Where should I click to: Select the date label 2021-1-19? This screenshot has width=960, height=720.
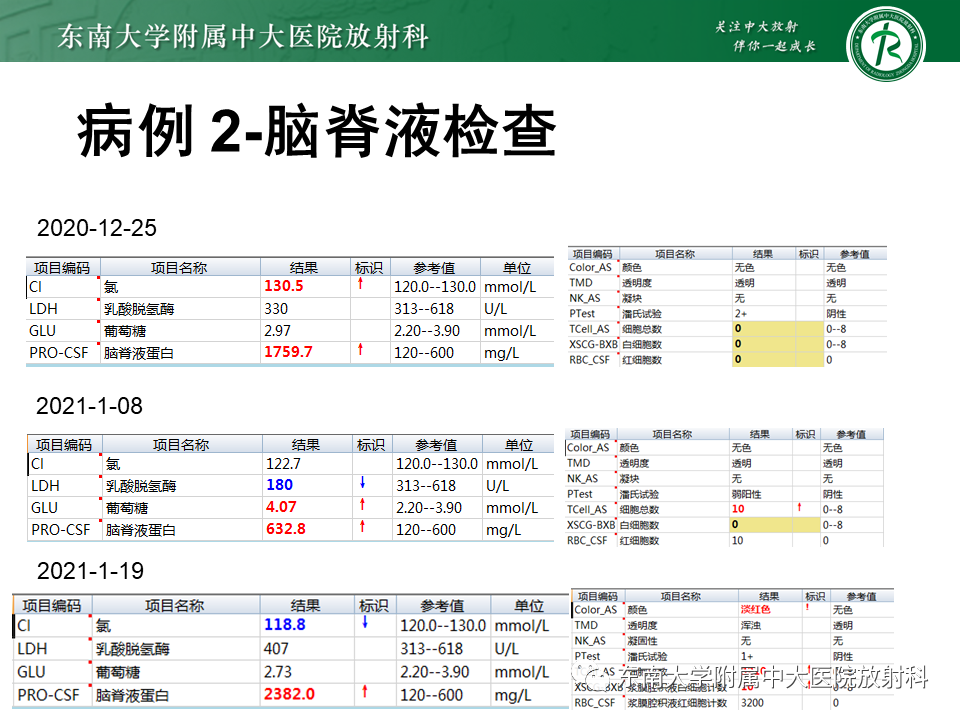click(x=90, y=571)
